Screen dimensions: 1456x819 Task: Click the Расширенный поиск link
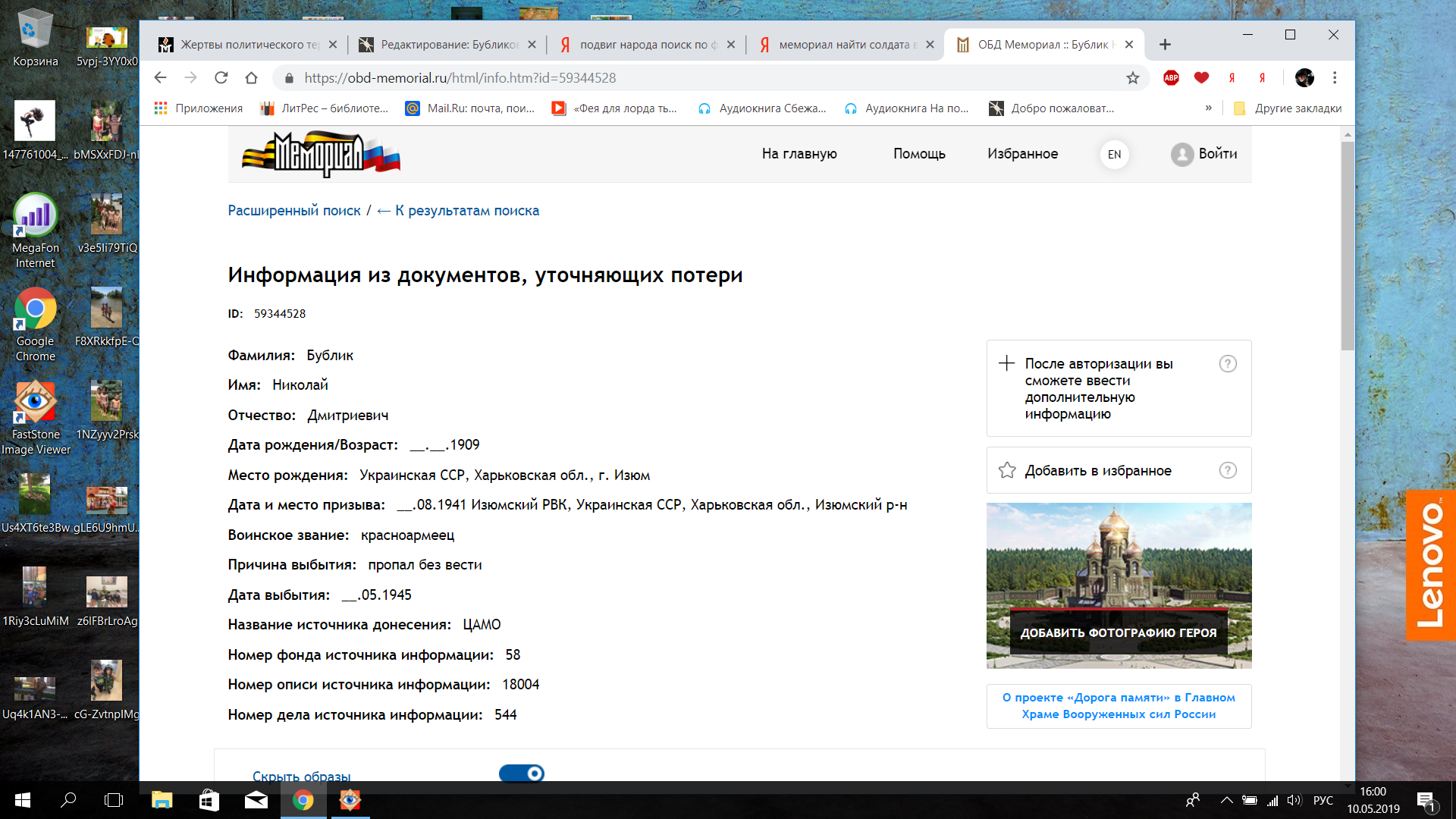[x=294, y=211]
